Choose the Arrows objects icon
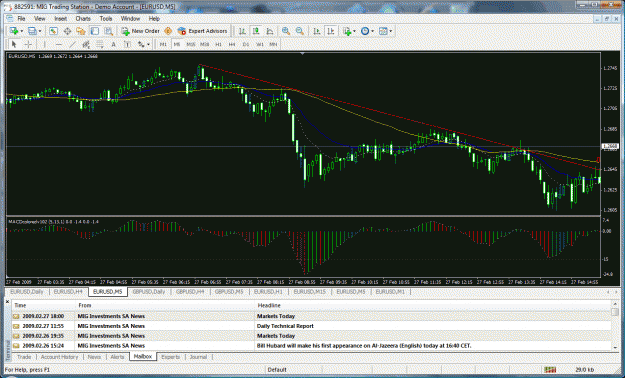Viewport: 625px width, 378px height. 141,44
